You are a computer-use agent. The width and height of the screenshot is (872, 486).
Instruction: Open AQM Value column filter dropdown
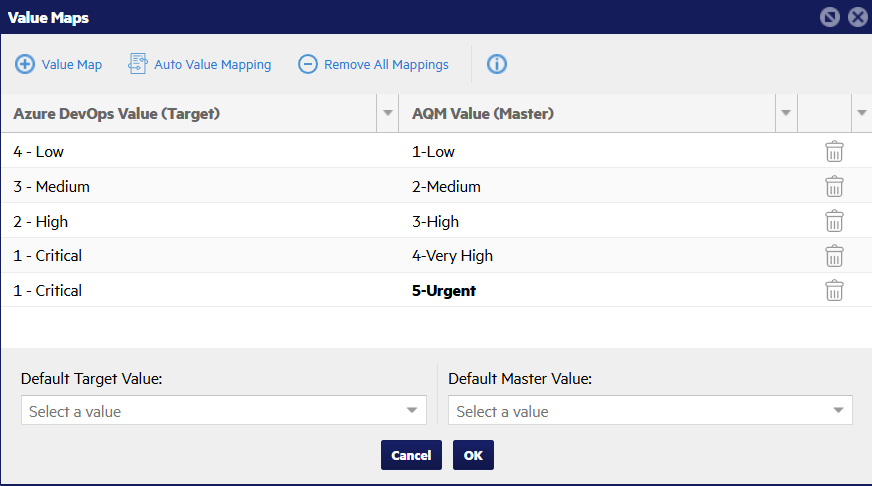(786, 114)
